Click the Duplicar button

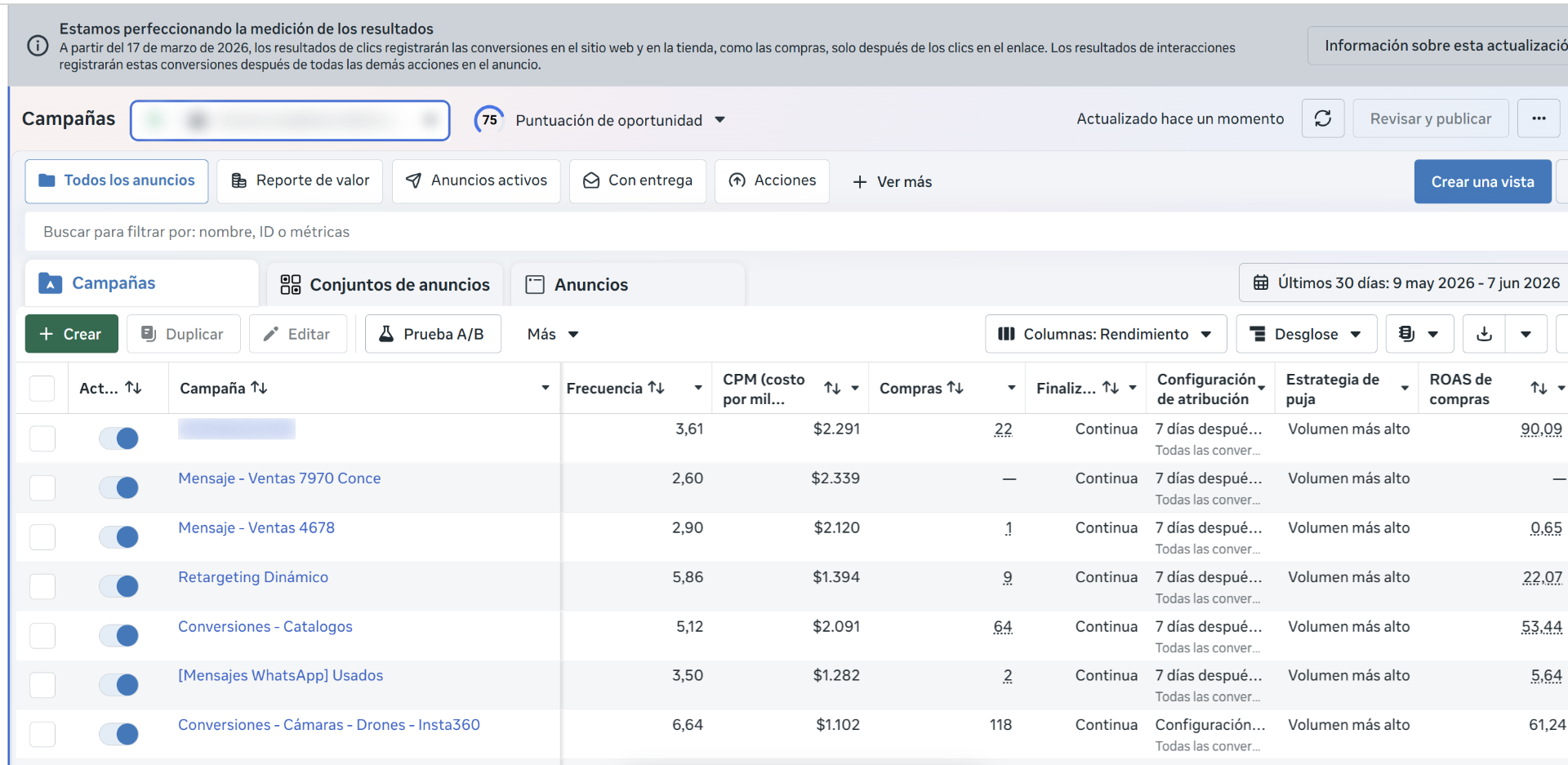[x=184, y=334]
